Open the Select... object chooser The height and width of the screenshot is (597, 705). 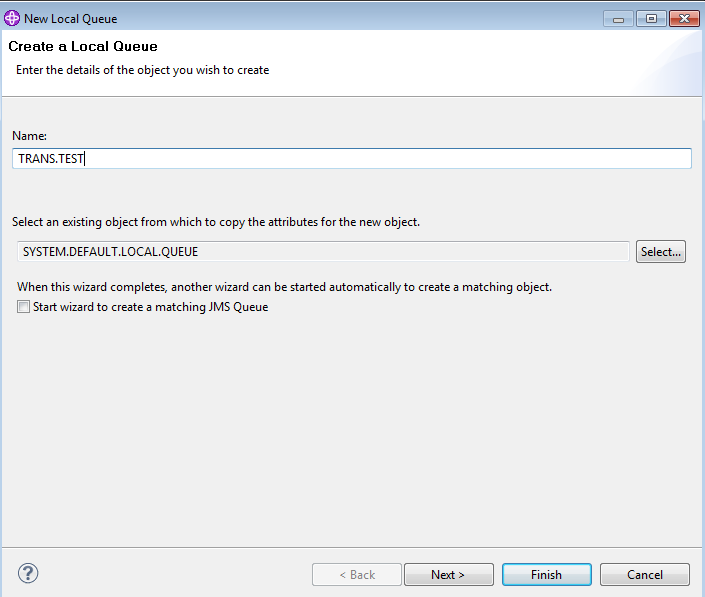(660, 252)
